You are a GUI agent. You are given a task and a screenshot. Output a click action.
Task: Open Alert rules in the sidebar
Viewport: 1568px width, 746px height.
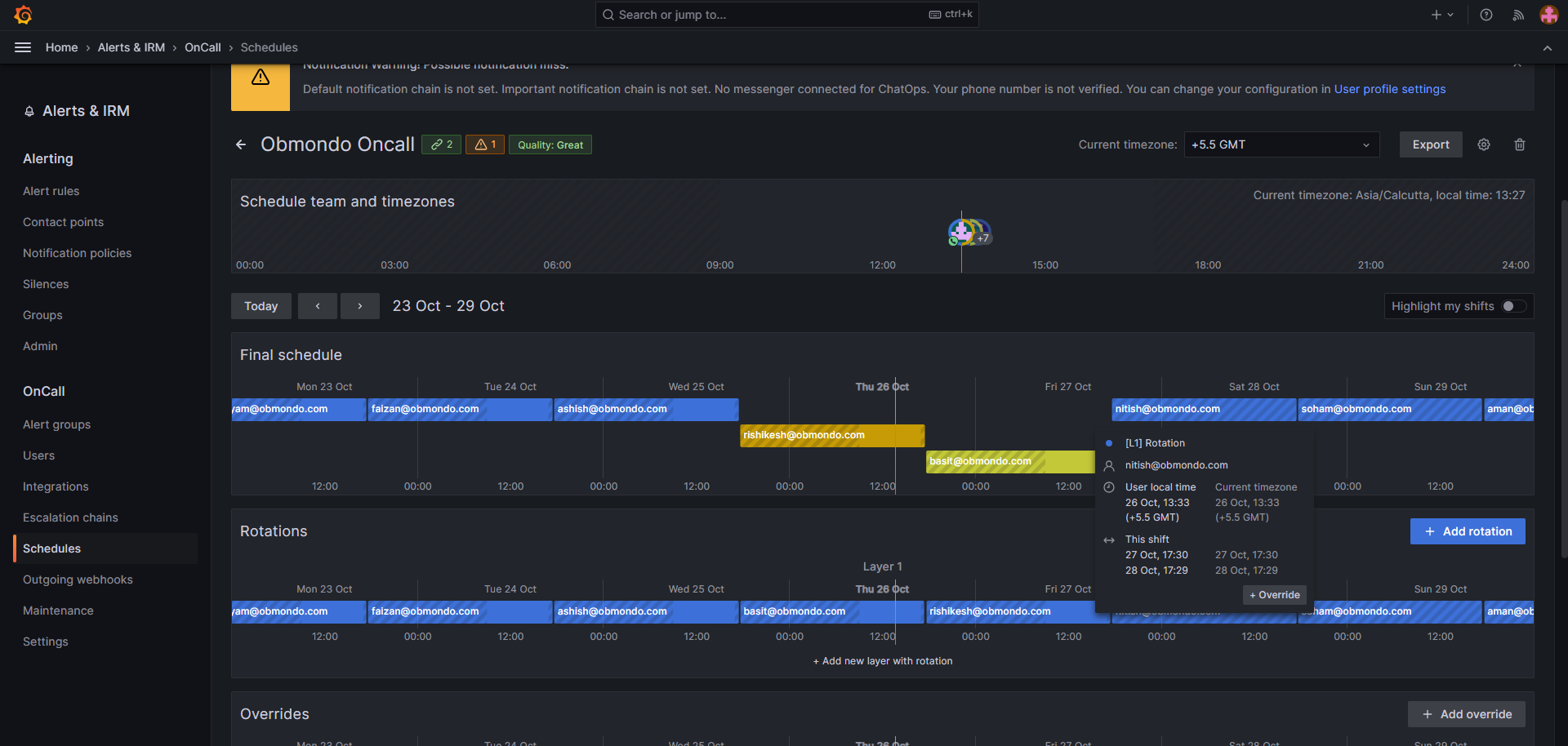[x=51, y=191]
